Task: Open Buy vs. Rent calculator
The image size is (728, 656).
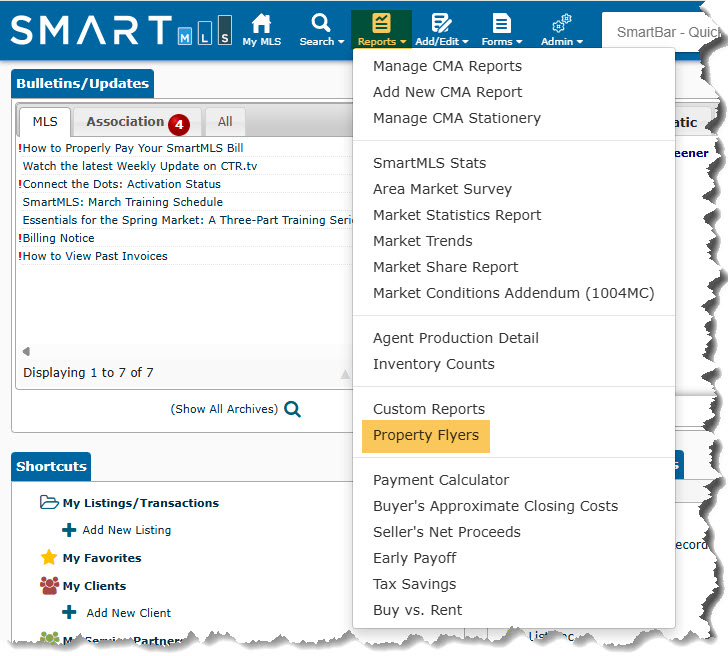Action: pyautogui.click(x=417, y=610)
